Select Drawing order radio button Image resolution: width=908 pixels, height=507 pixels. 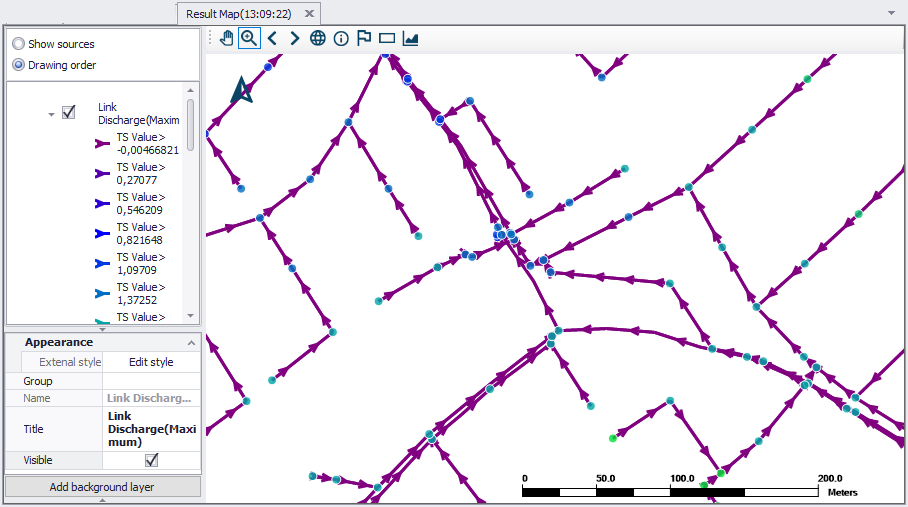[19, 65]
